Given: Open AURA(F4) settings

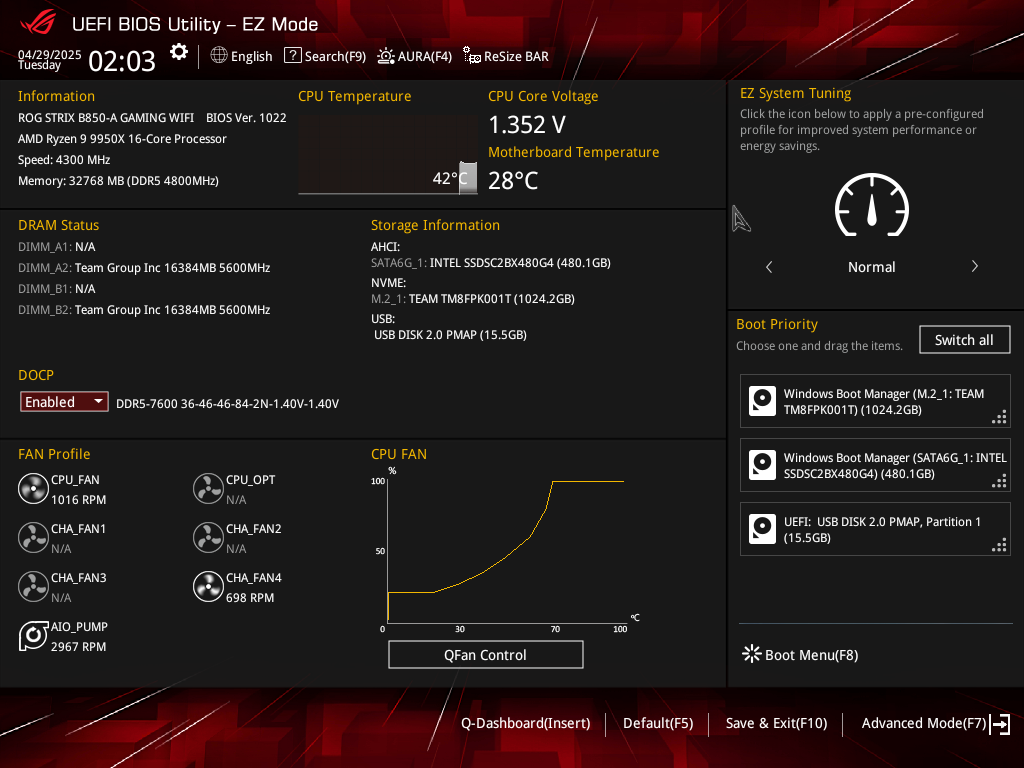Looking at the screenshot, I should pos(424,57).
